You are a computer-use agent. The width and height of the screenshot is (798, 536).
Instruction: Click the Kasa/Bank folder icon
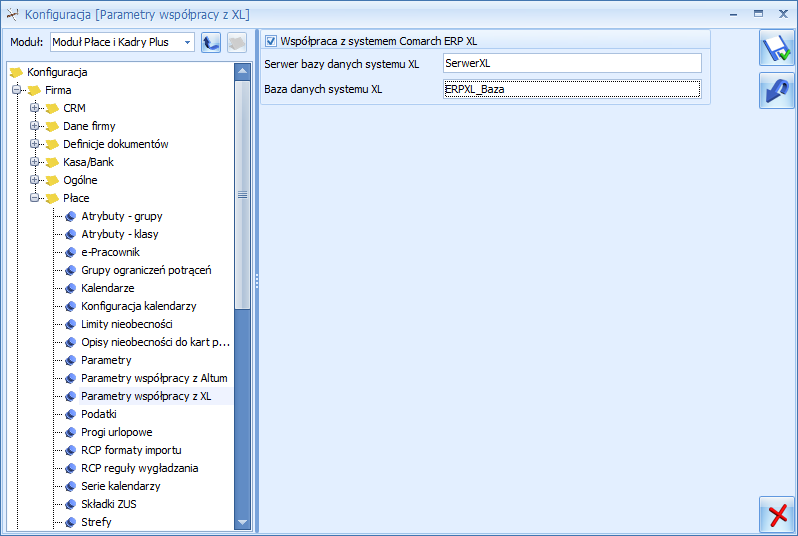(52, 162)
